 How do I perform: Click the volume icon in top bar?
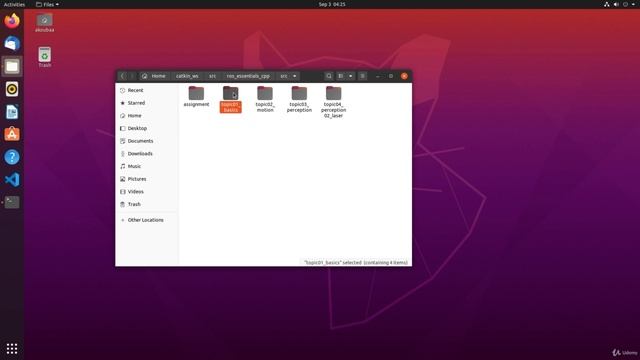[616, 4]
